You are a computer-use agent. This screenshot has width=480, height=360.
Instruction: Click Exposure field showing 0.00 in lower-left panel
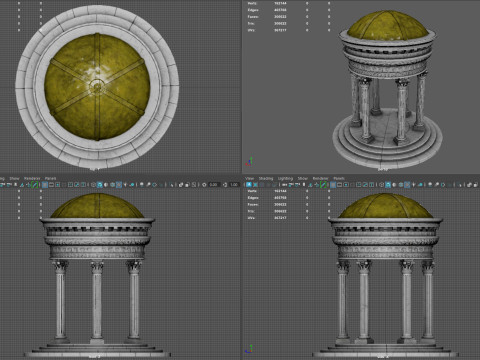click(213, 184)
